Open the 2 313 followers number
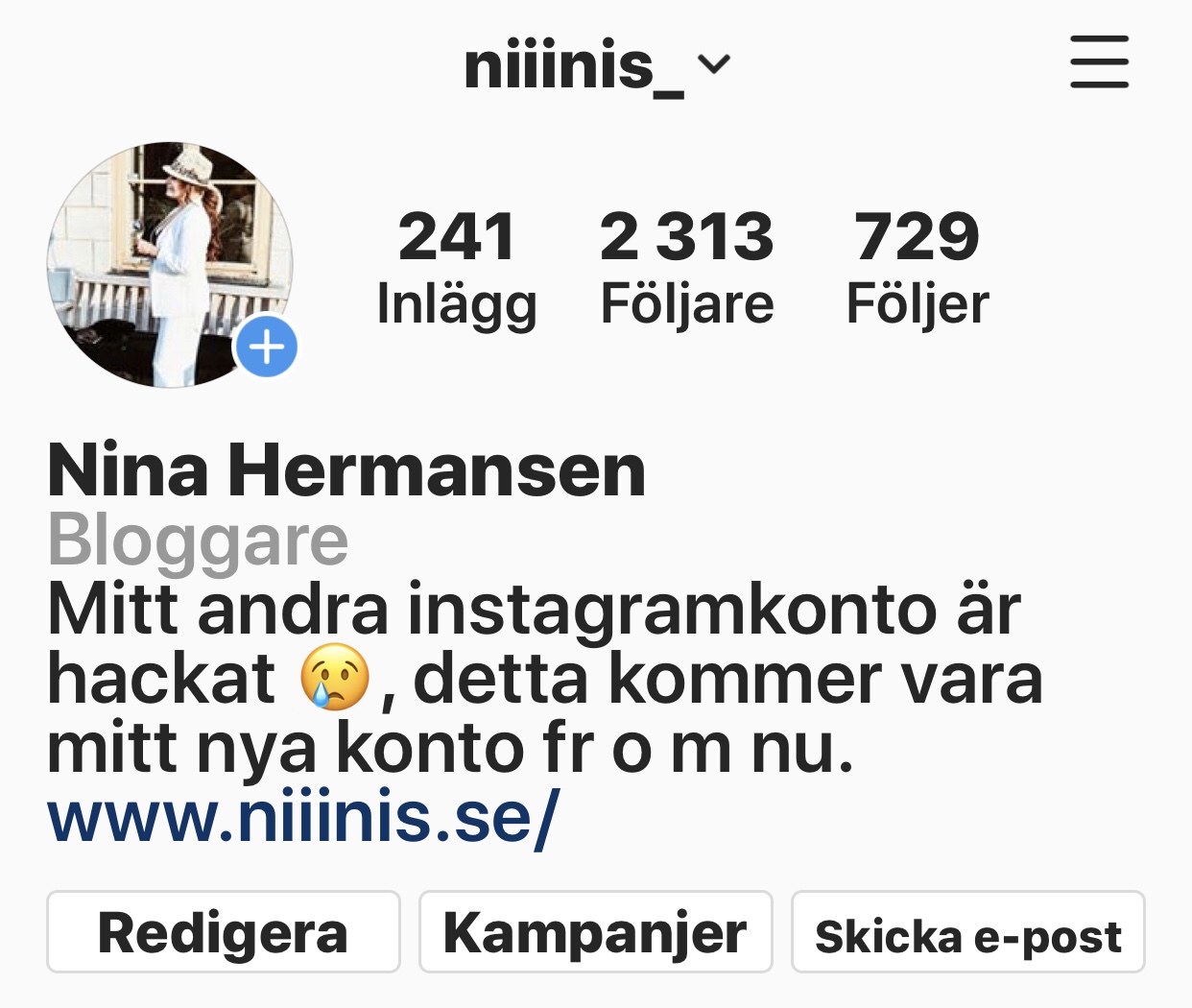1192x1008 pixels. coord(686,236)
